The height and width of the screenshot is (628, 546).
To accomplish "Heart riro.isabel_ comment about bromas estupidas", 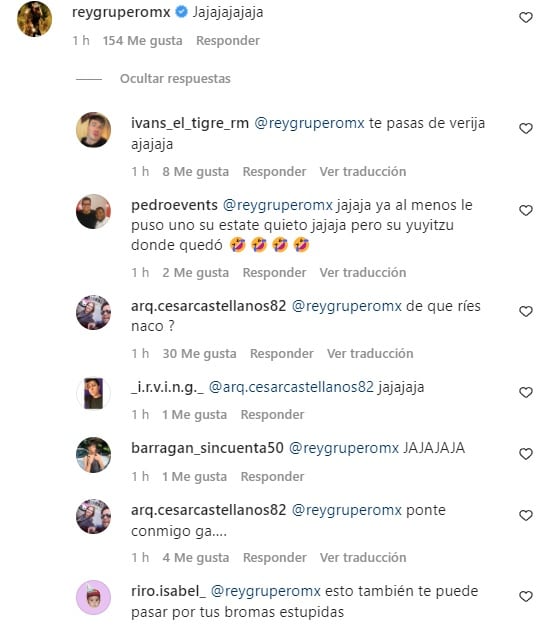I will tap(526, 596).
